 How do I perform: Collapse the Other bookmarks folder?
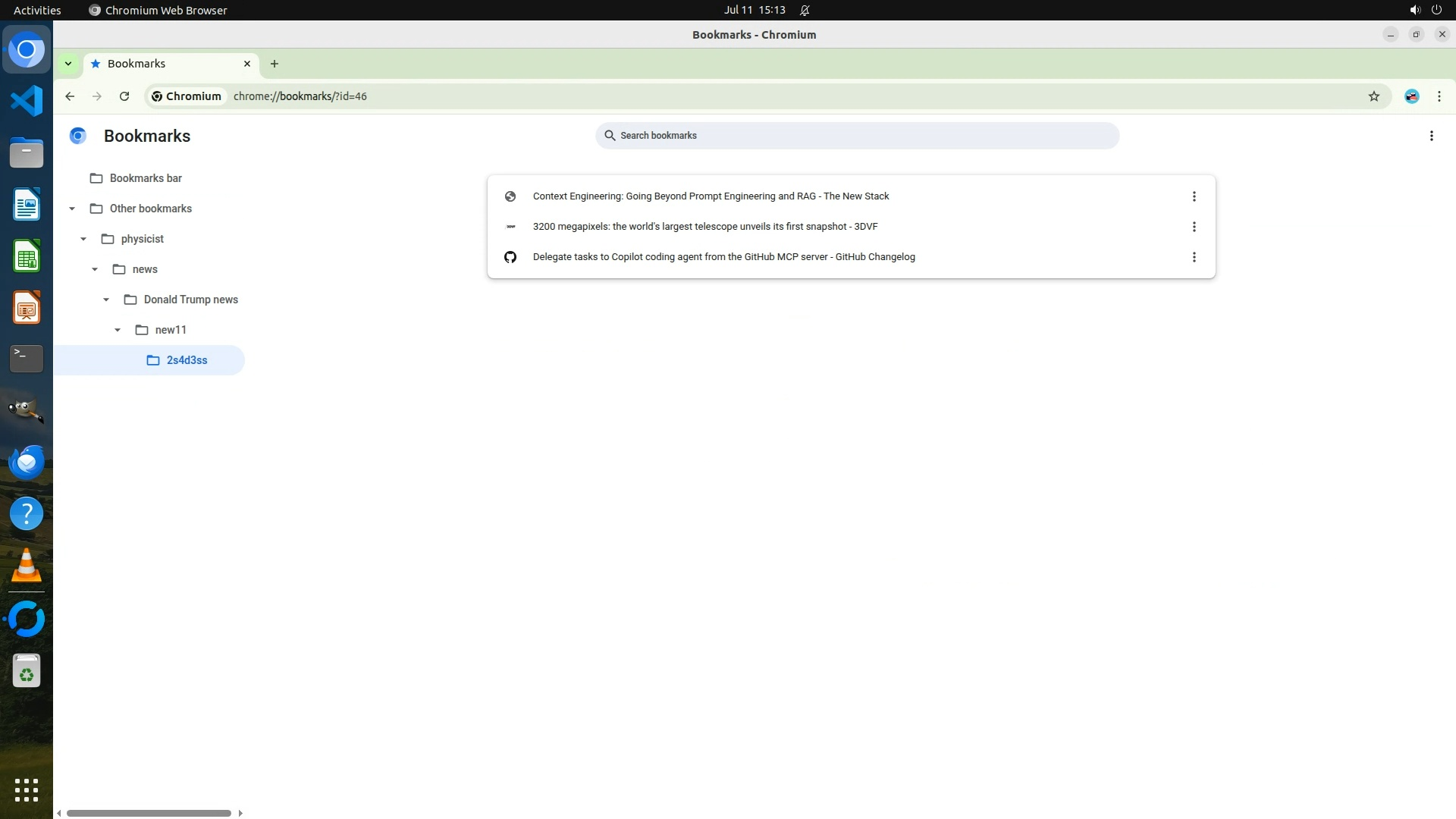(72, 209)
